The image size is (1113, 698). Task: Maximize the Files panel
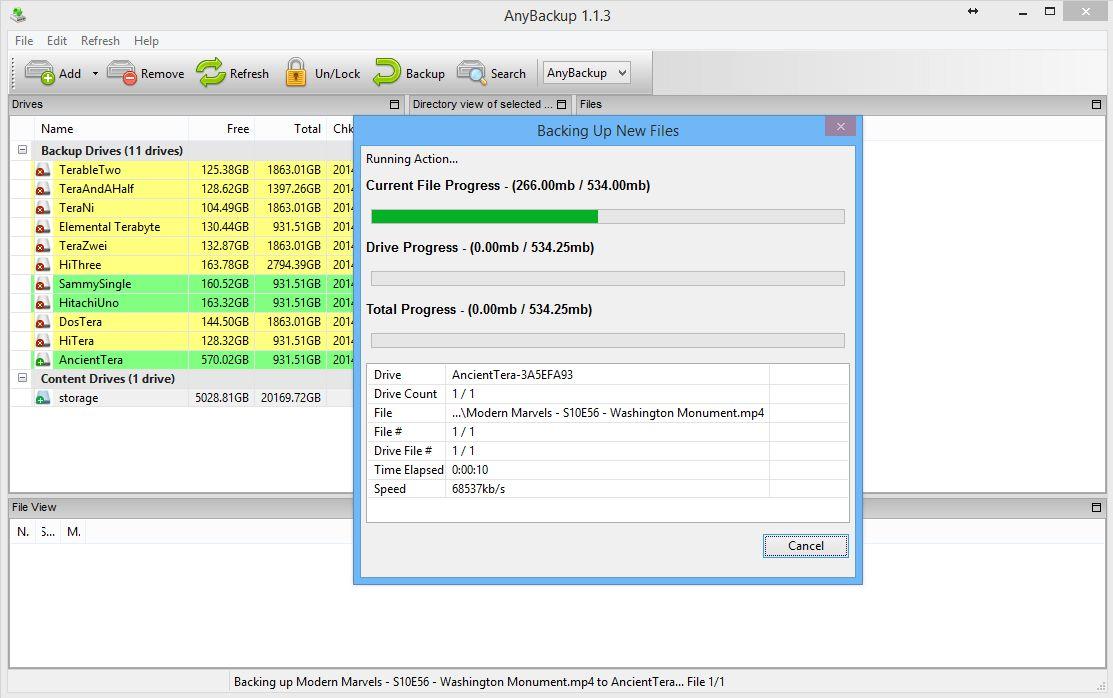[1096, 104]
